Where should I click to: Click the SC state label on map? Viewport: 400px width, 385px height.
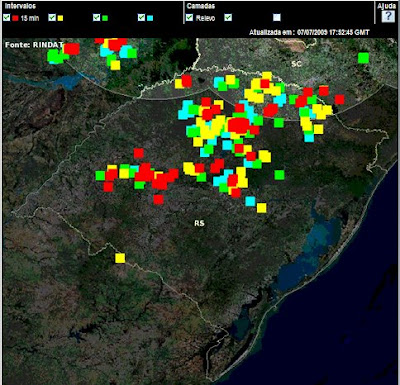pyautogui.click(x=296, y=64)
